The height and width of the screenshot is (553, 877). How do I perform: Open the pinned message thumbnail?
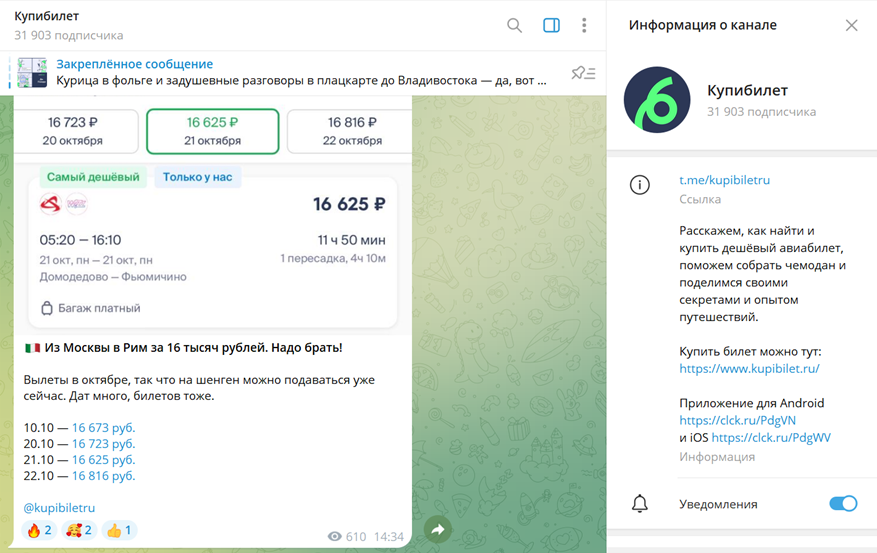click(x=32, y=72)
